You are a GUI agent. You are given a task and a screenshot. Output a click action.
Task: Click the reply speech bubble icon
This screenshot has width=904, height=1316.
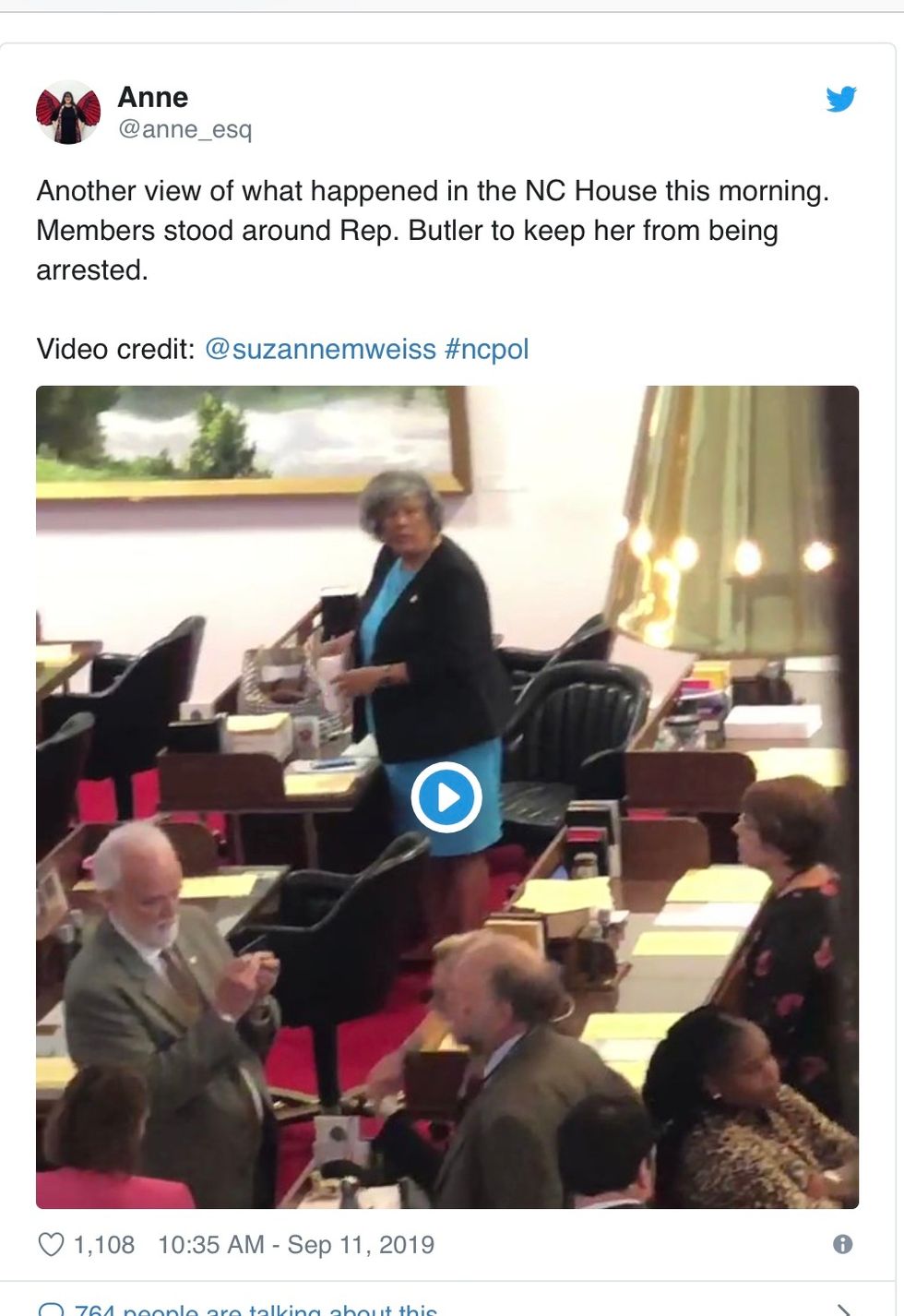point(52,1310)
